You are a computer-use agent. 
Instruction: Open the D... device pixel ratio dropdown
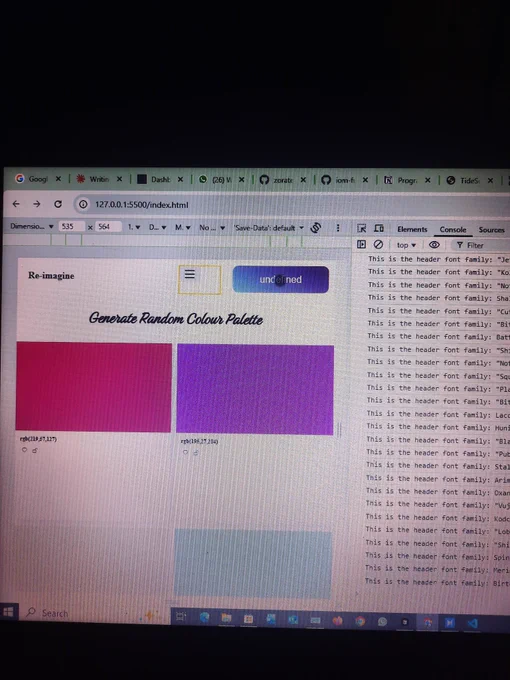tap(157, 227)
